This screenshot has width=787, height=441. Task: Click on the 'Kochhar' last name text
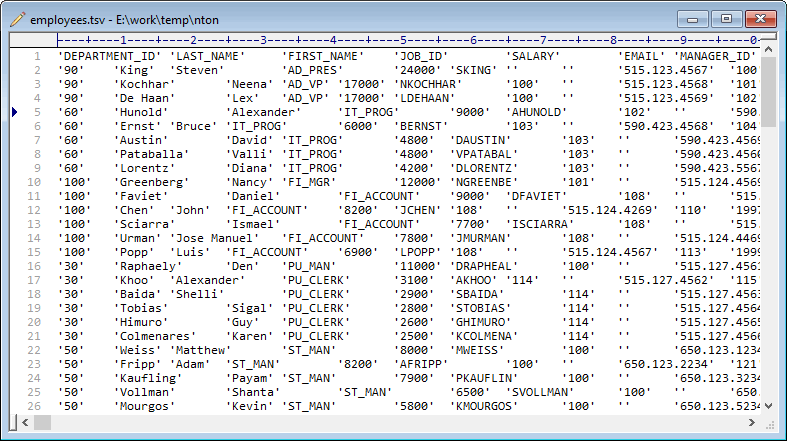147,85
